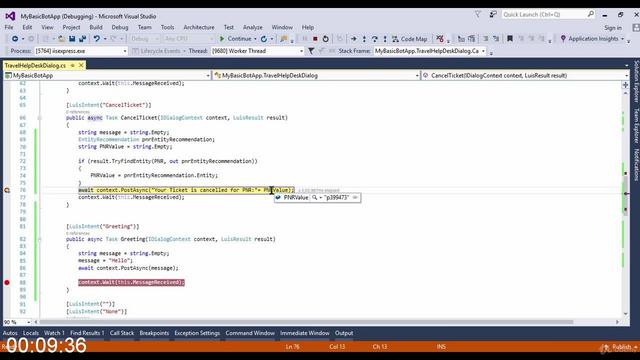Viewport: 640px width, 360px height.
Task: Click the Open File icon
Action: 61,39
